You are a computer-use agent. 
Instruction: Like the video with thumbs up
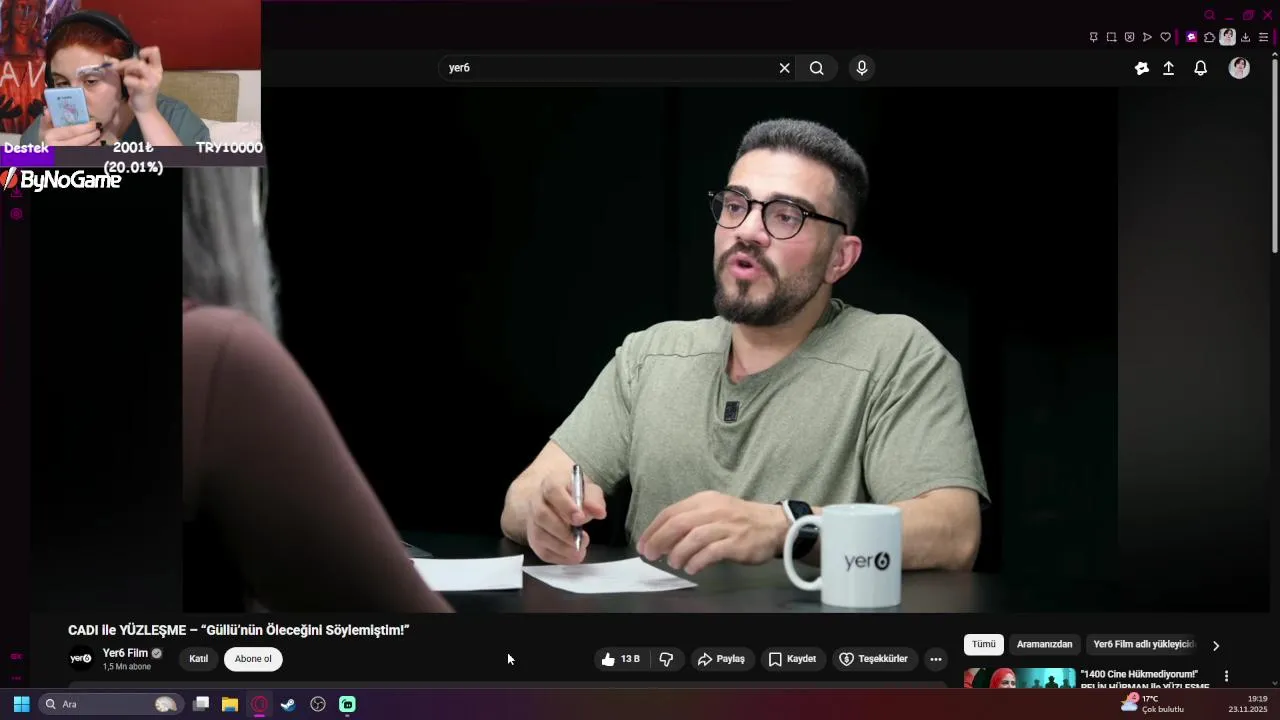tap(620, 659)
